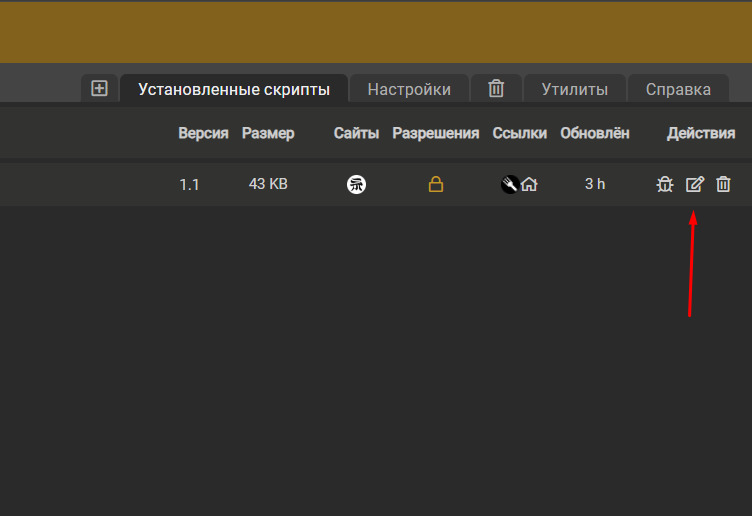Click the Разрешения column header
The height and width of the screenshot is (516, 752).
435,133
